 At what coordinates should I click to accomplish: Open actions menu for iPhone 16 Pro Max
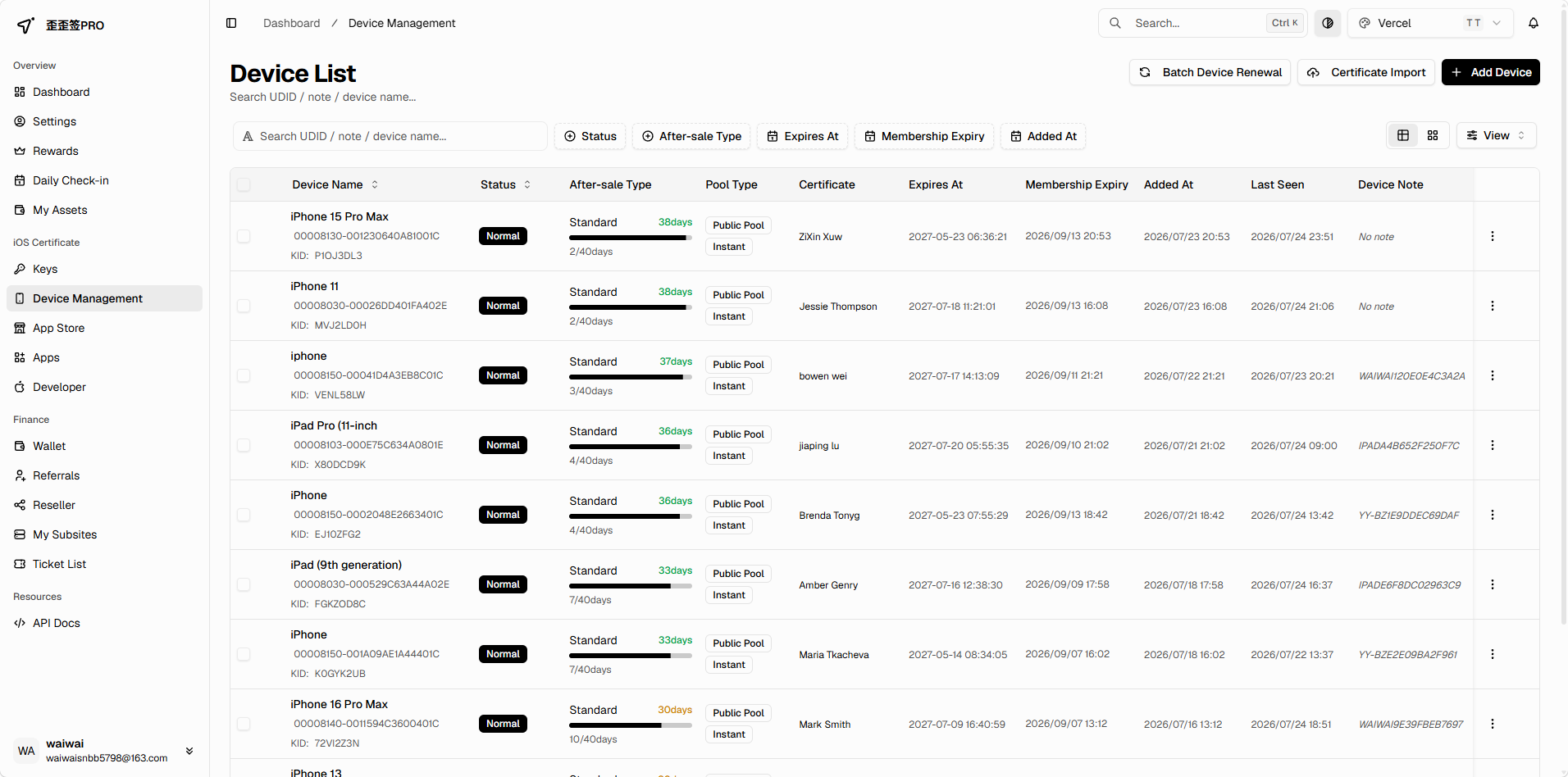click(1493, 724)
